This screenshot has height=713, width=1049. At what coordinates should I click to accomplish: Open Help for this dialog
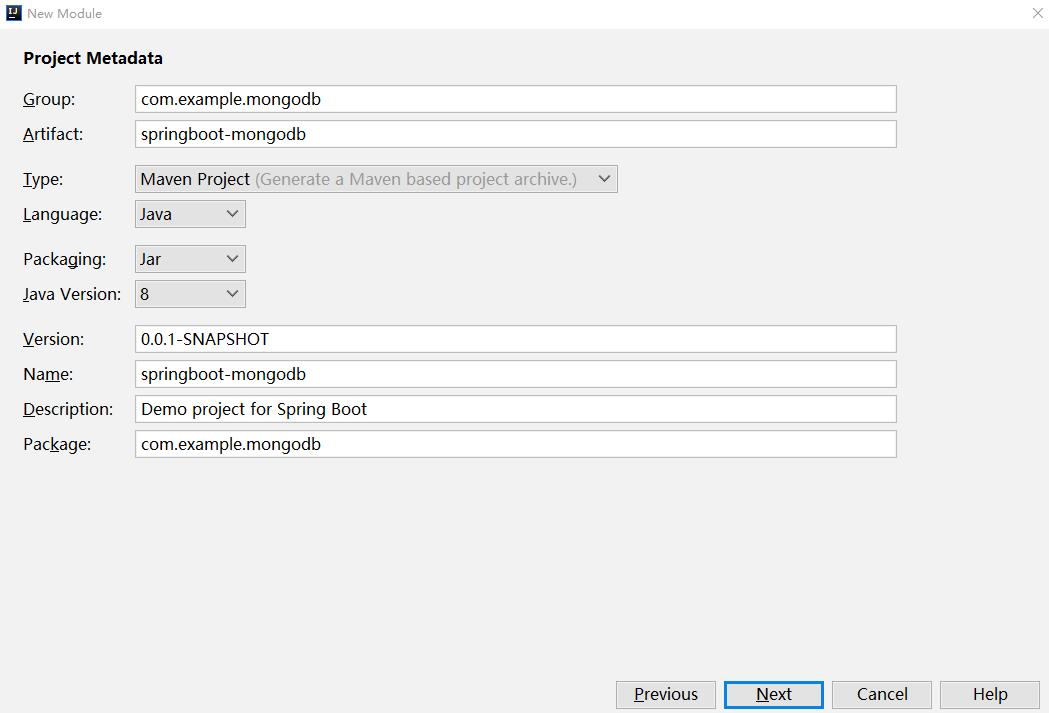[990, 694]
